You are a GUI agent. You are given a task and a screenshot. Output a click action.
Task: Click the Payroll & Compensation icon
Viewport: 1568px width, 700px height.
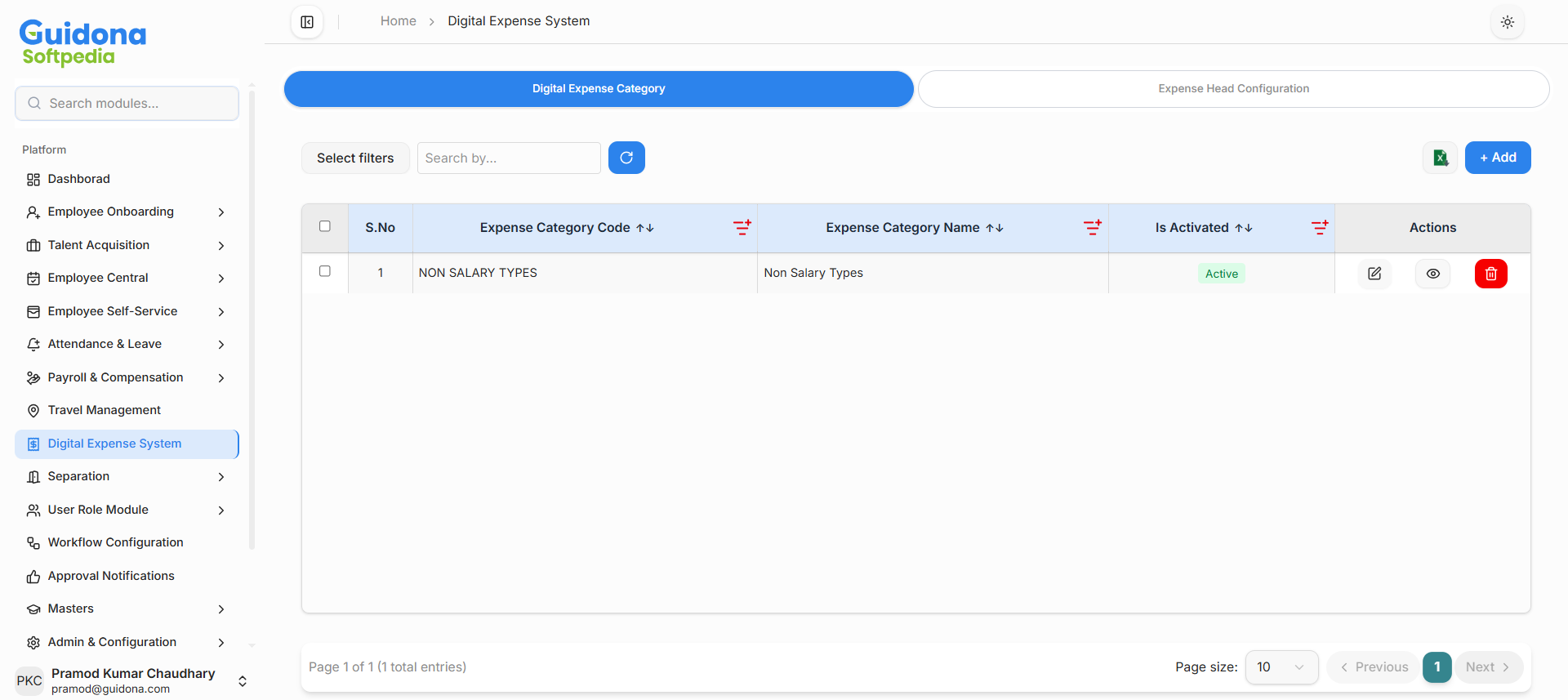[x=33, y=378]
